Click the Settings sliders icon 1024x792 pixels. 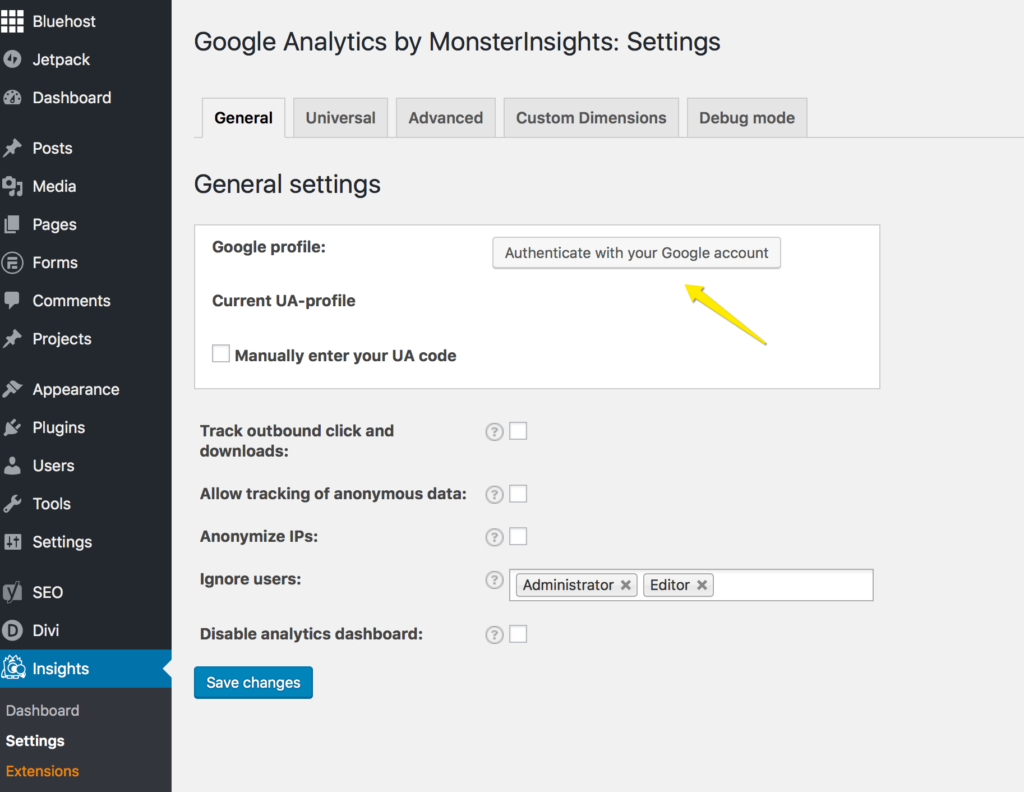coord(12,542)
